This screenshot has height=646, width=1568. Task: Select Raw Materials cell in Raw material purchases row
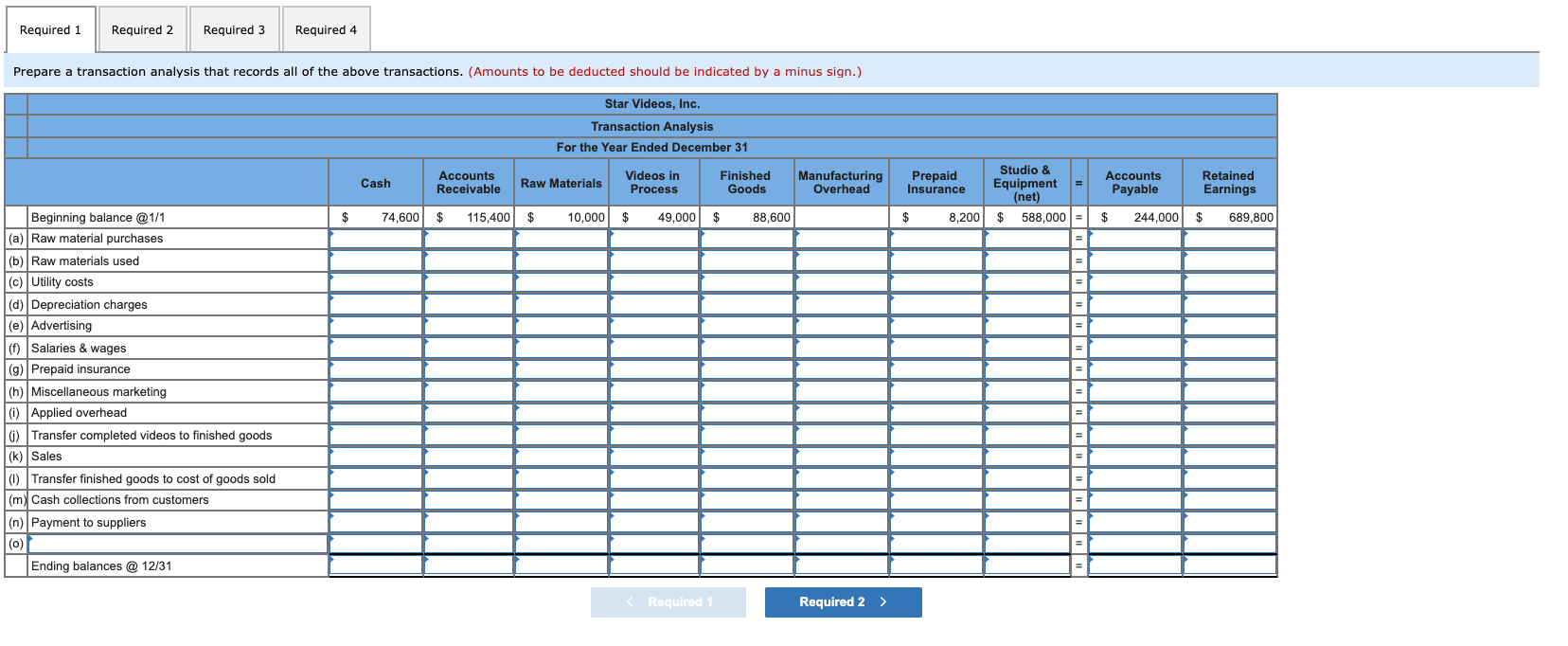click(561, 239)
